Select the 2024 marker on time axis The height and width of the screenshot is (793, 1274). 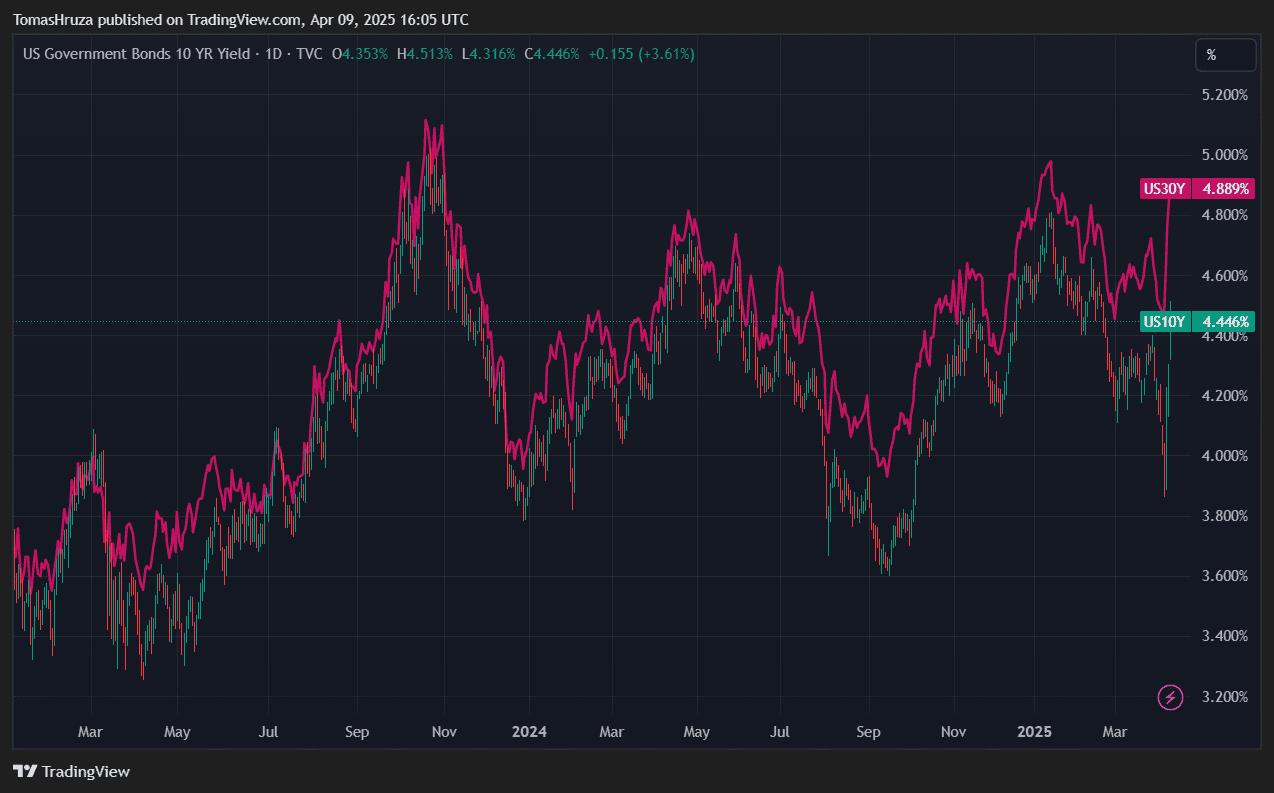[x=529, y=732]
